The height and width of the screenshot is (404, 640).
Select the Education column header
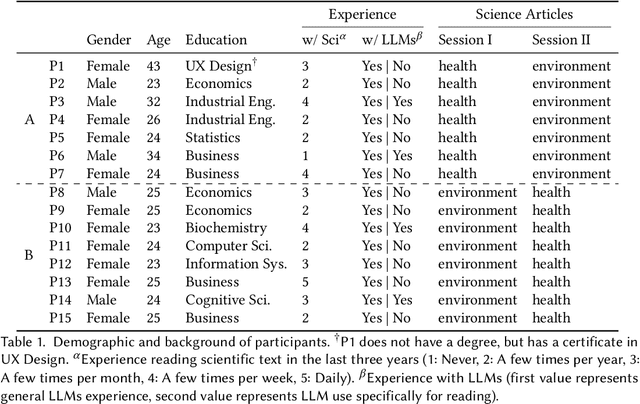218,40
